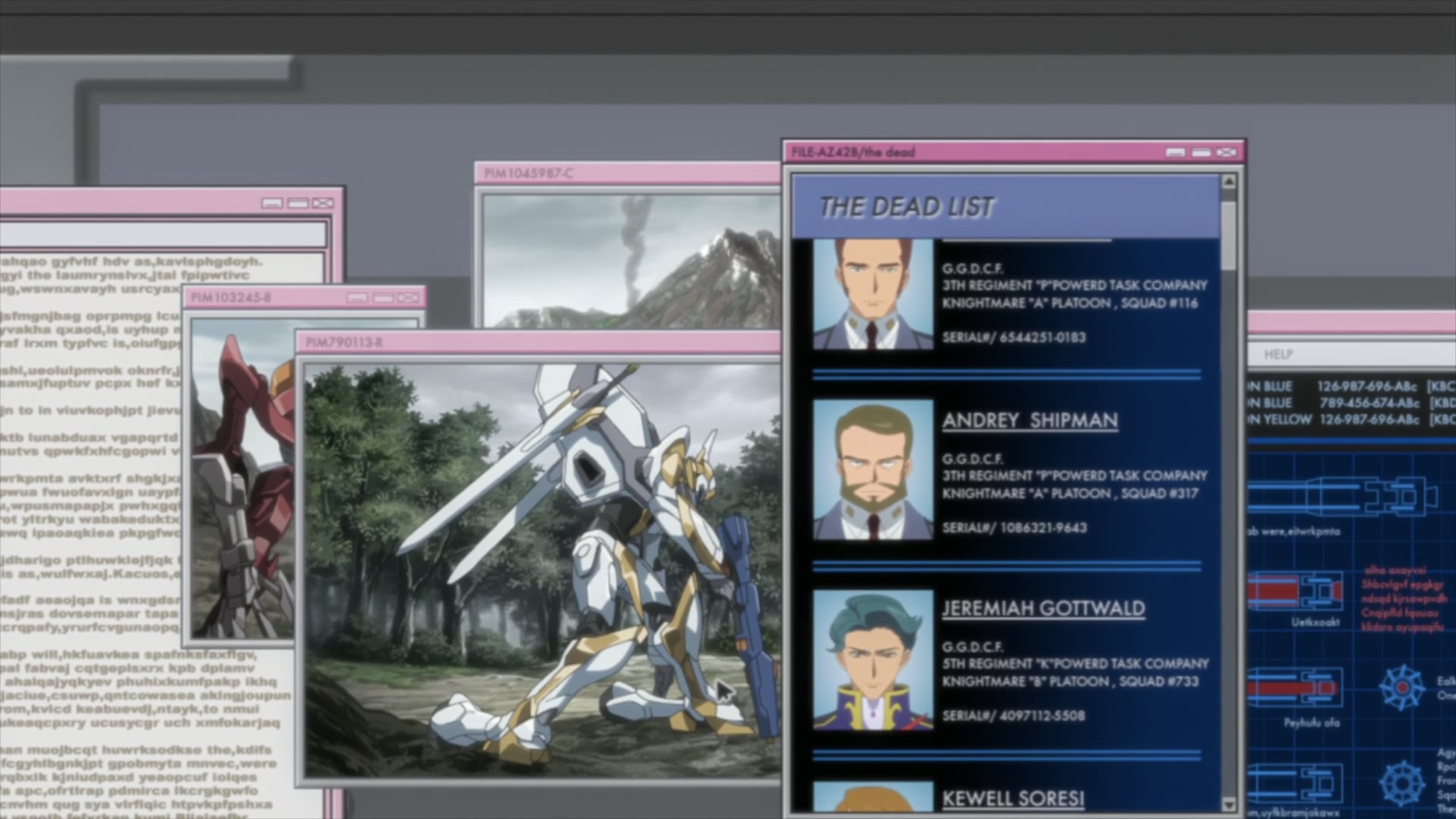This screenshot has width=1456, height=819.
Task: Open the JEREMIAH GOTTWALD record link
Action: (1043, 609)
